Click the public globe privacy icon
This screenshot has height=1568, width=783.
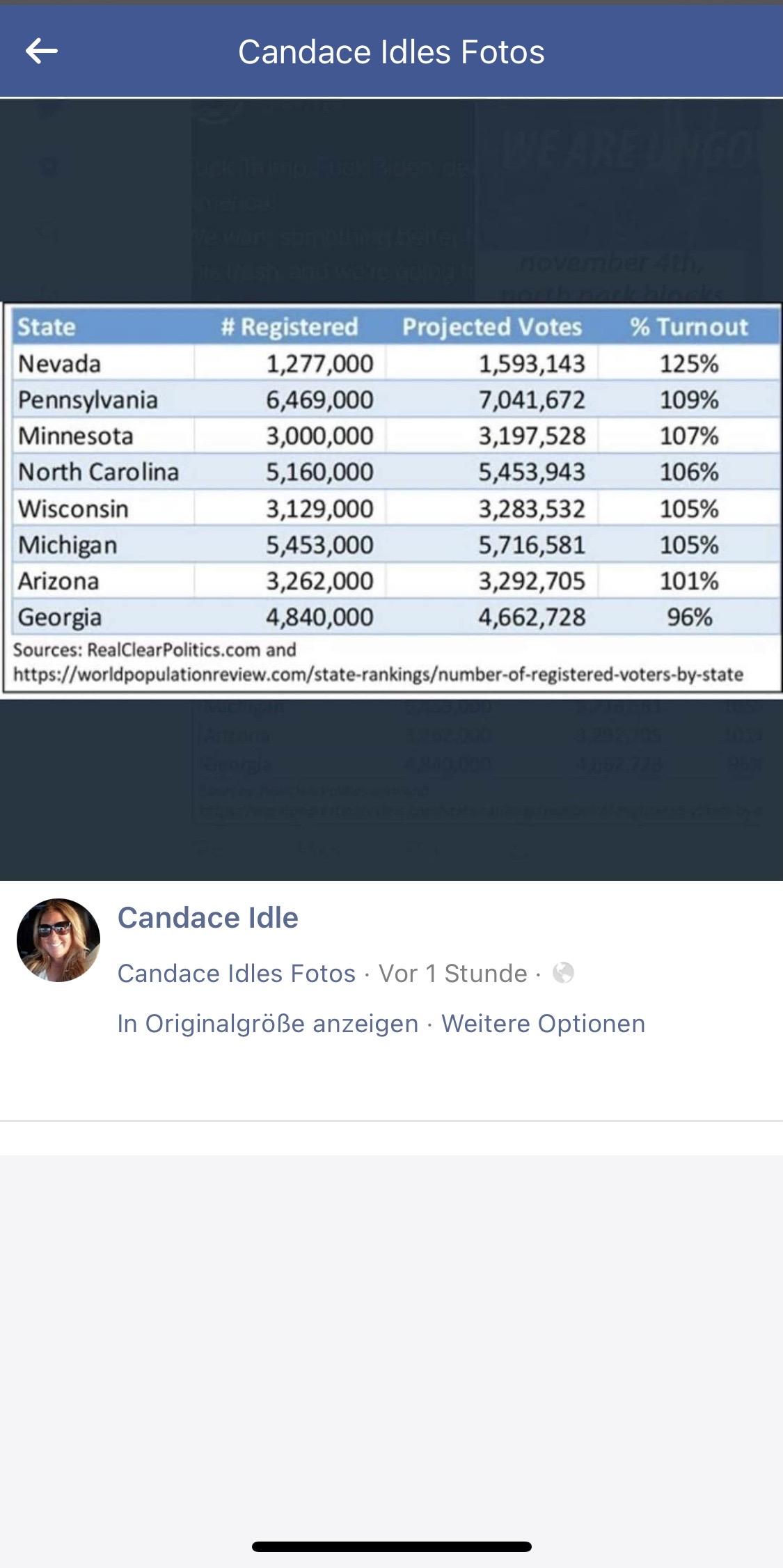(x=563, y=973)
